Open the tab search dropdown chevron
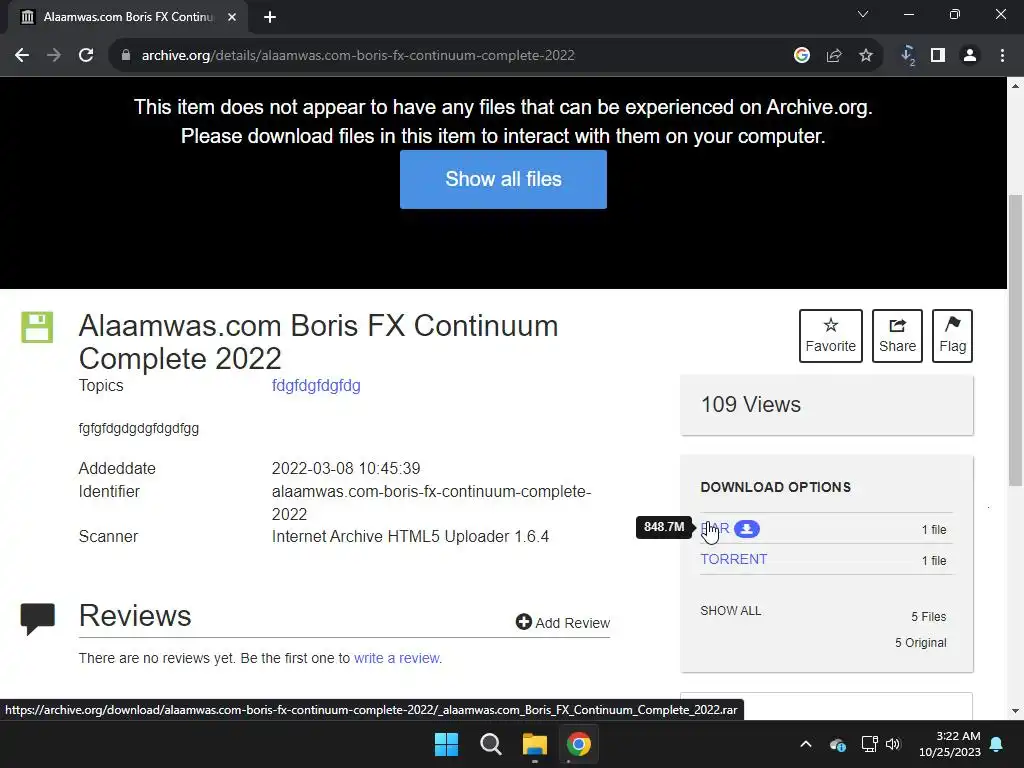Image resolution: width=1024 pixels, height=768 pixels. point(863,14)
